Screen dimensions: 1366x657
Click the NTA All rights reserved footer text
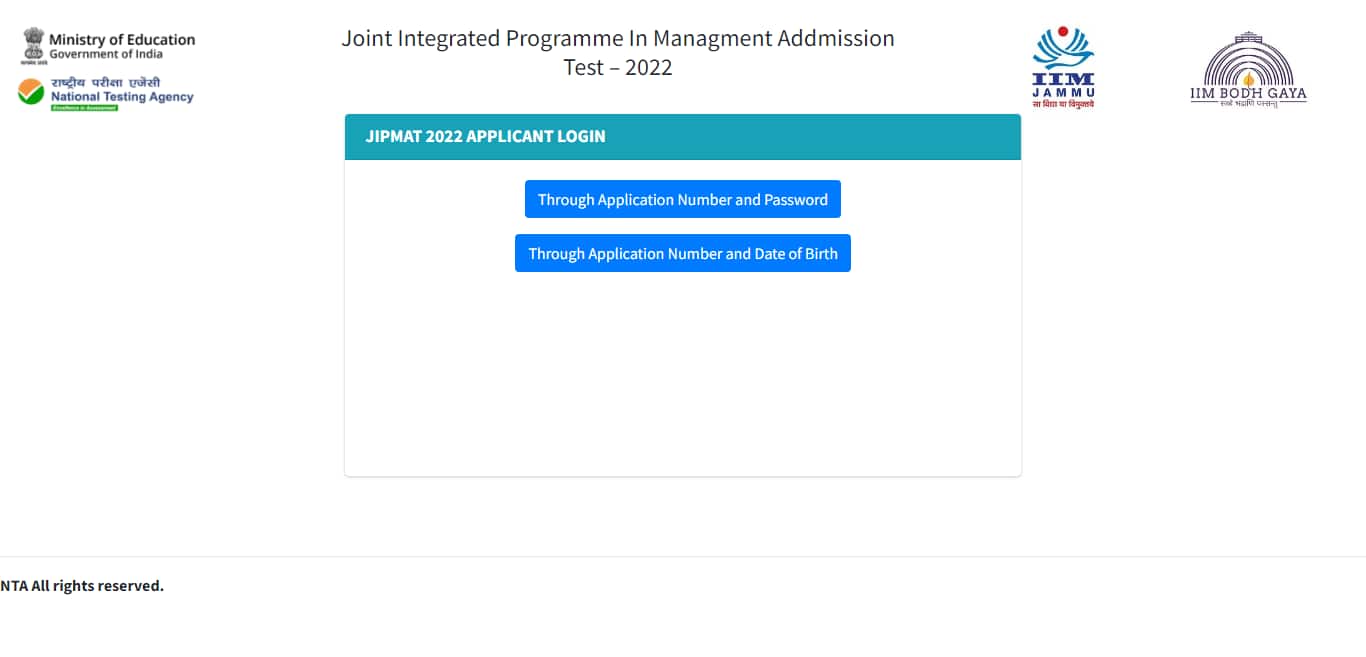click(82, 586)
